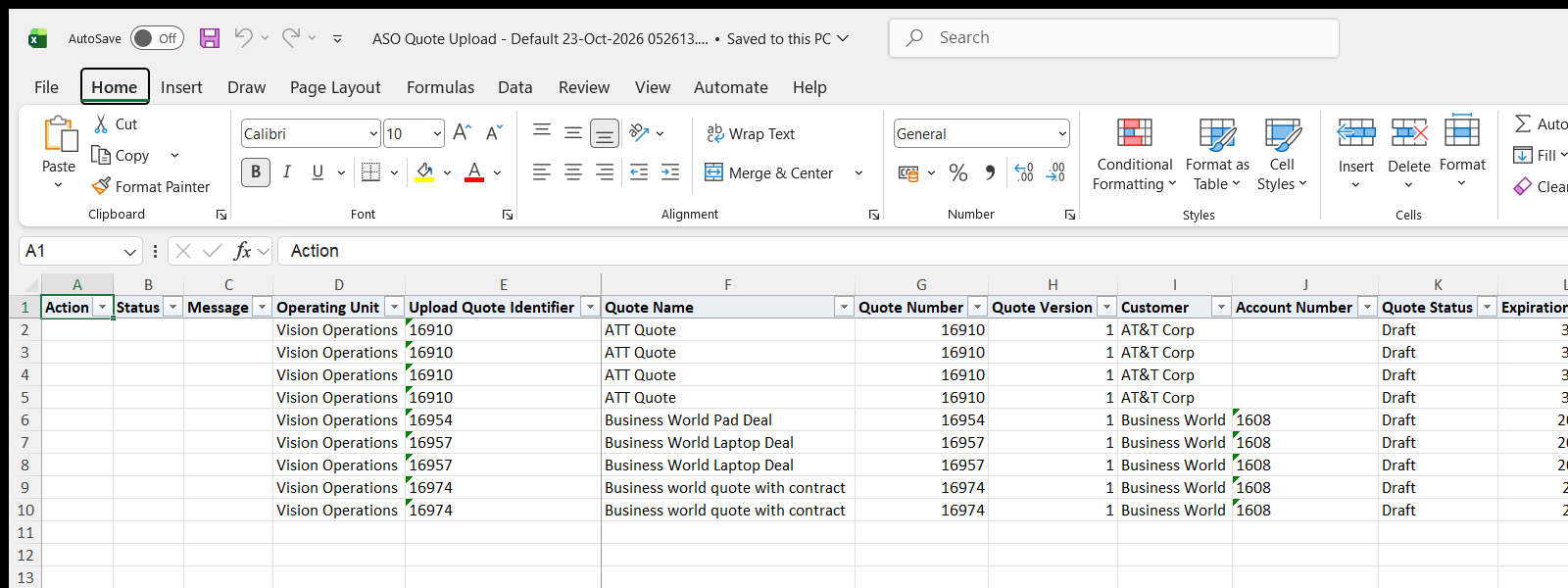Screen dimensions: 1568x588
Task: Align text right
Action: pos(605,172)
